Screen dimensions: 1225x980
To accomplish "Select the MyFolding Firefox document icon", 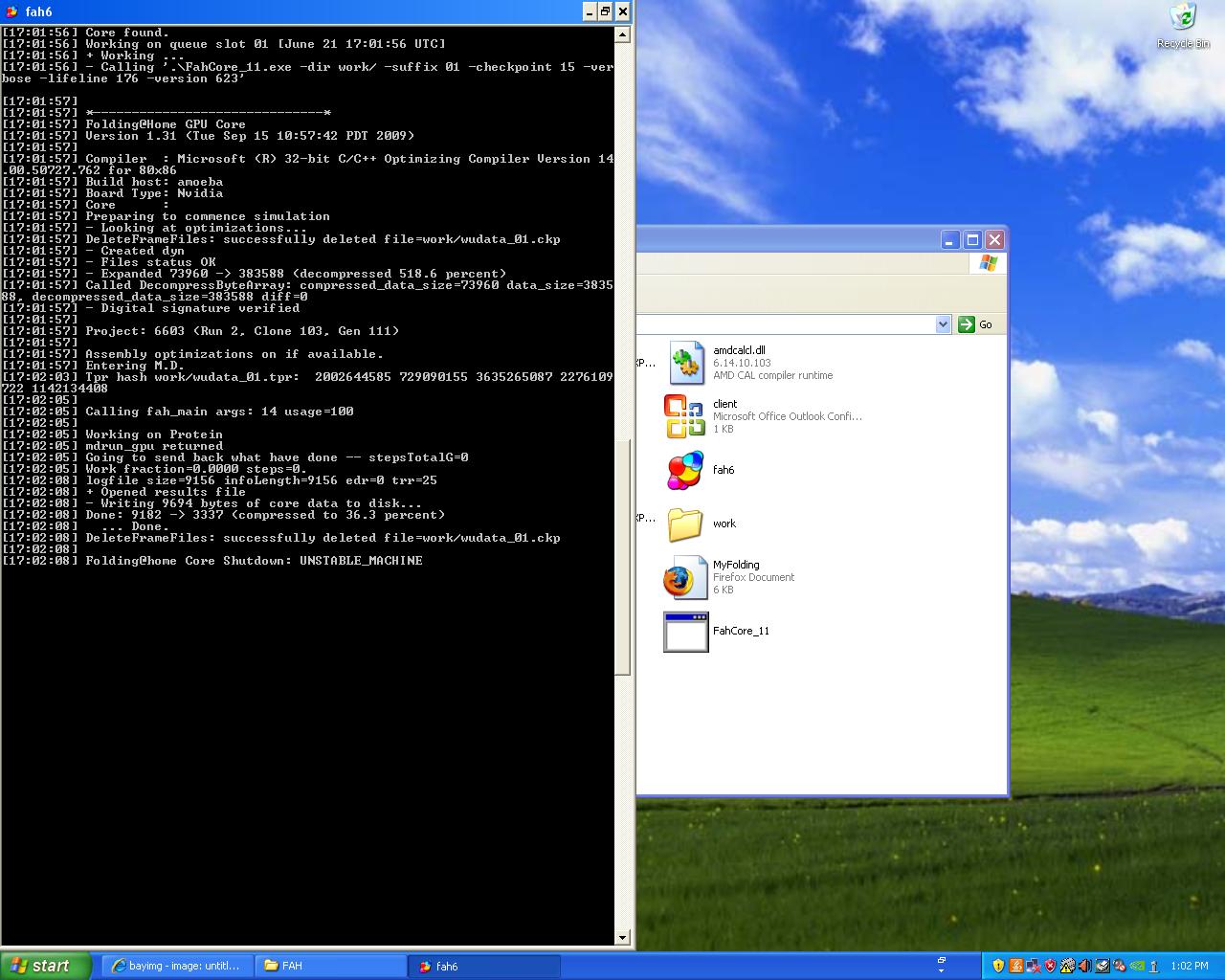I will click(x=685, y=577).
